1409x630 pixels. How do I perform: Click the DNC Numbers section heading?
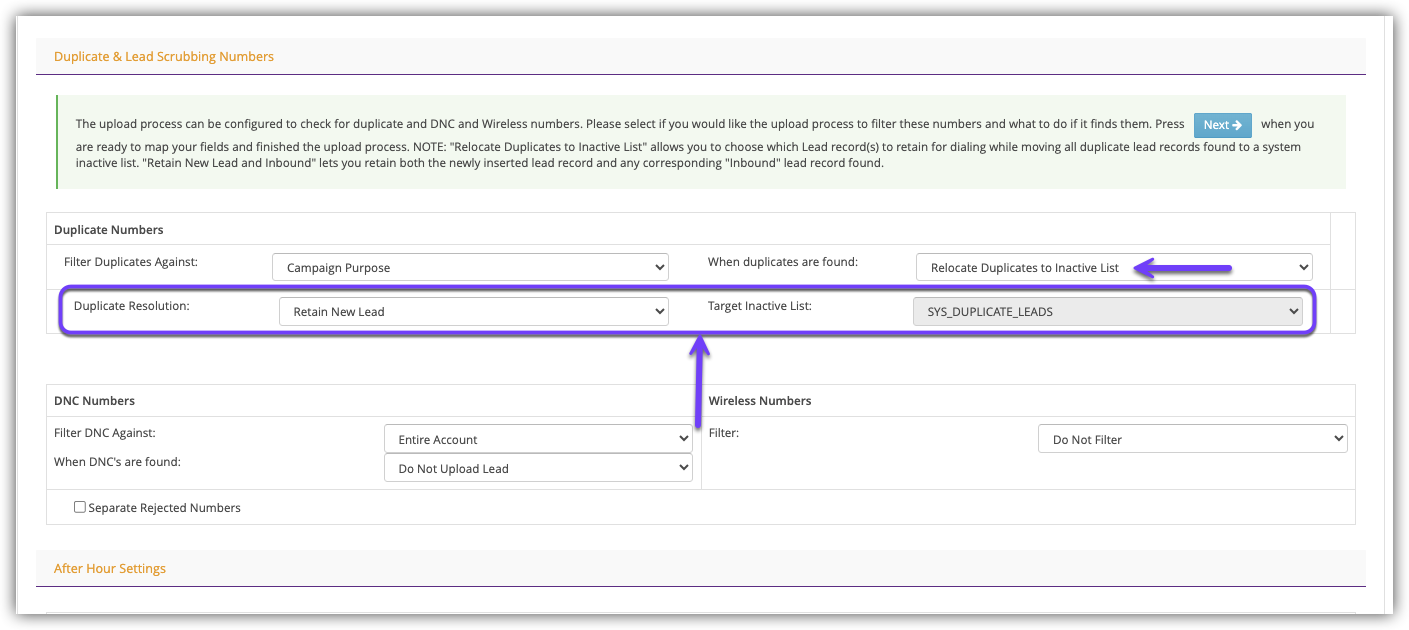click(95, 401)
